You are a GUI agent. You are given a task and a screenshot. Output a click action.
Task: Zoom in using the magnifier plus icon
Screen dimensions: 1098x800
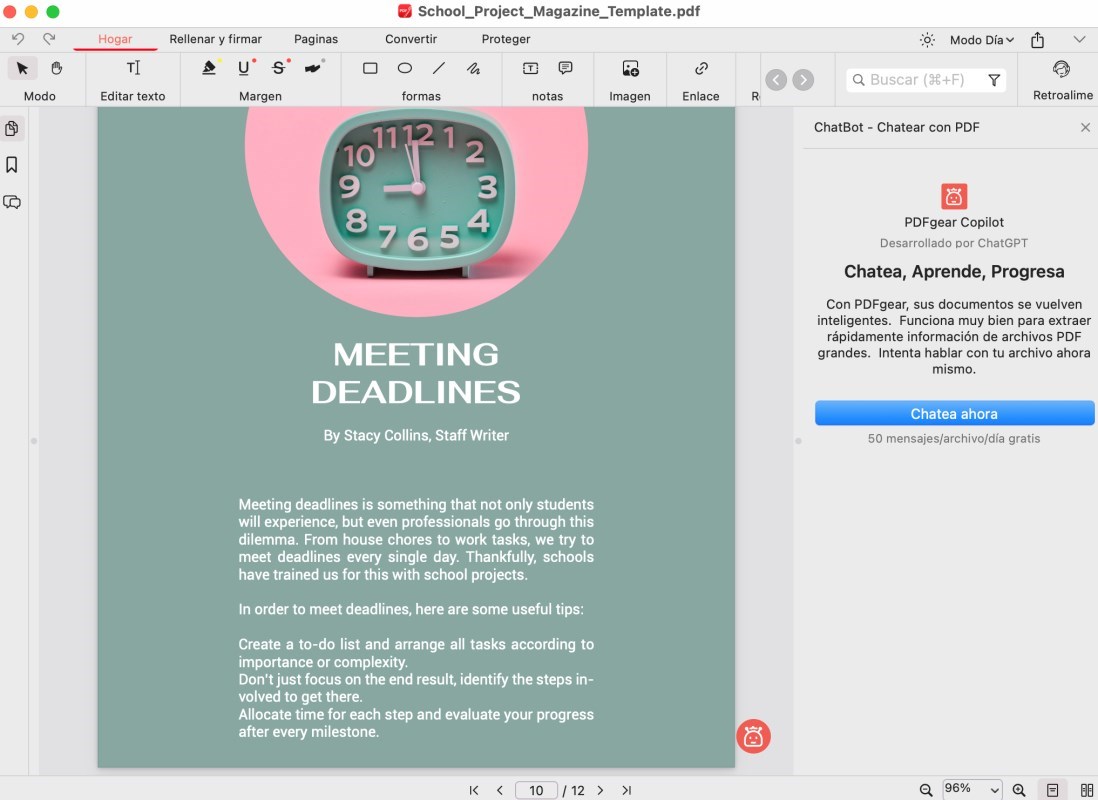point(1020,790)
